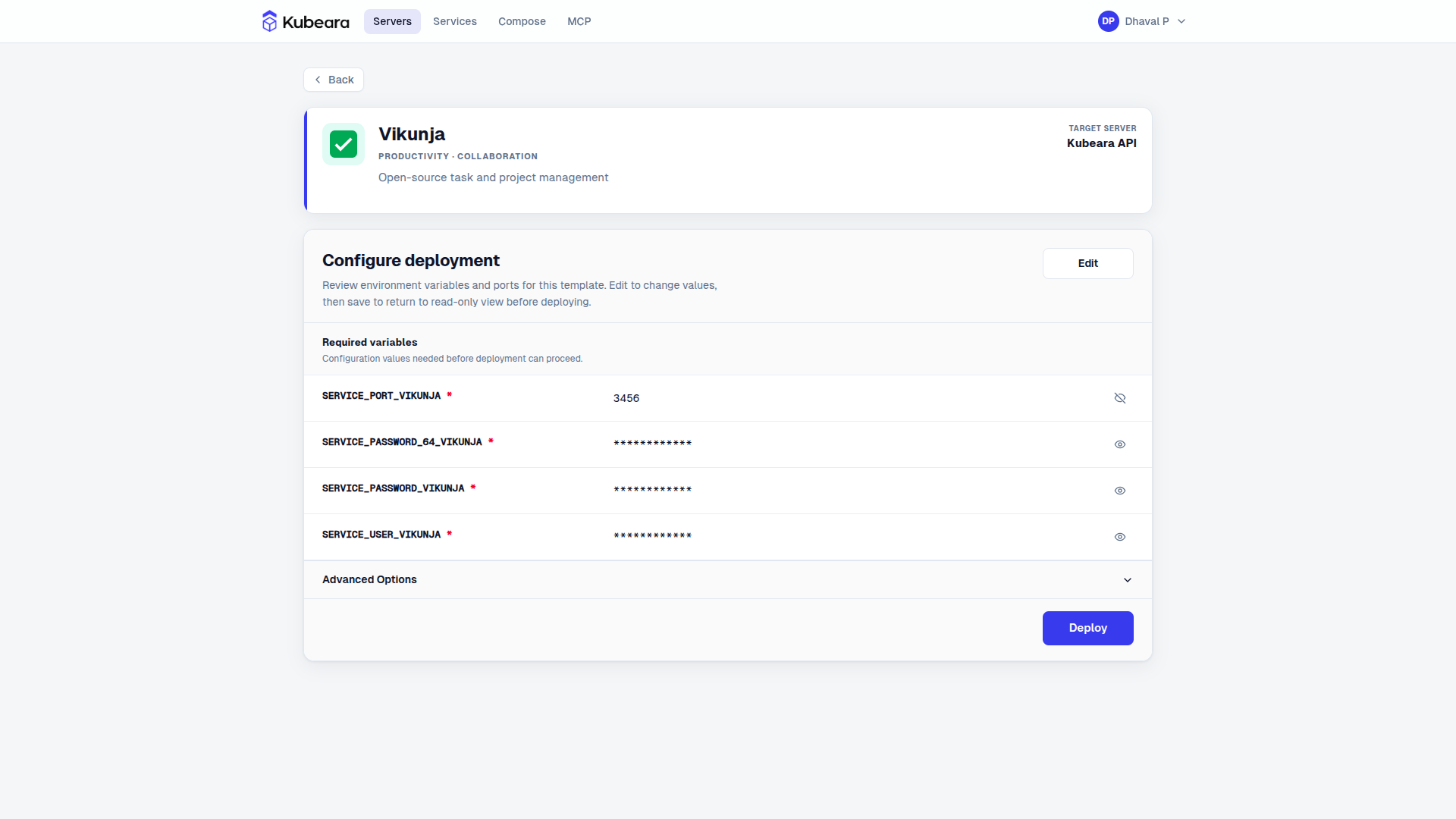Click the Configure deployment heading
1456x819 pixels.
point(411,261)
